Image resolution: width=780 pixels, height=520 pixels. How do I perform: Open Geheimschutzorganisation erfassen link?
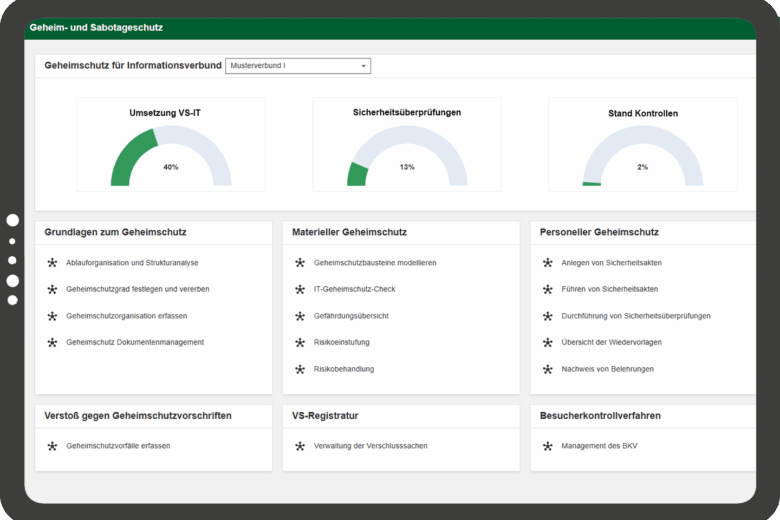(x=127, y=316)
